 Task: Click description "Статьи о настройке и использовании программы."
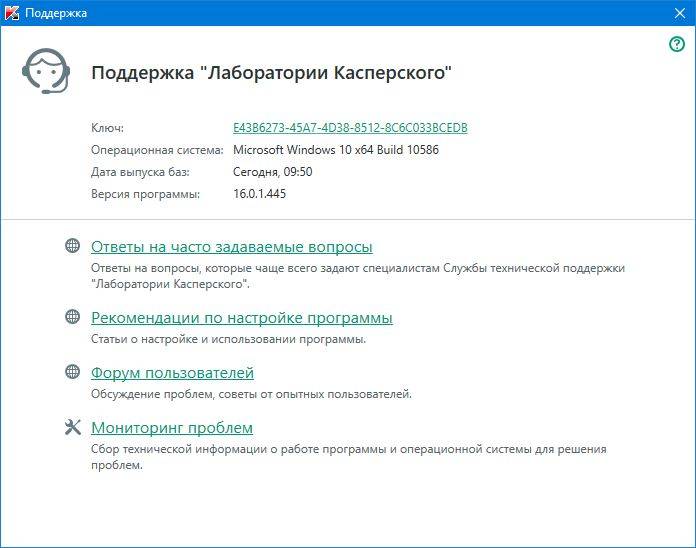(x=229, y=339)
